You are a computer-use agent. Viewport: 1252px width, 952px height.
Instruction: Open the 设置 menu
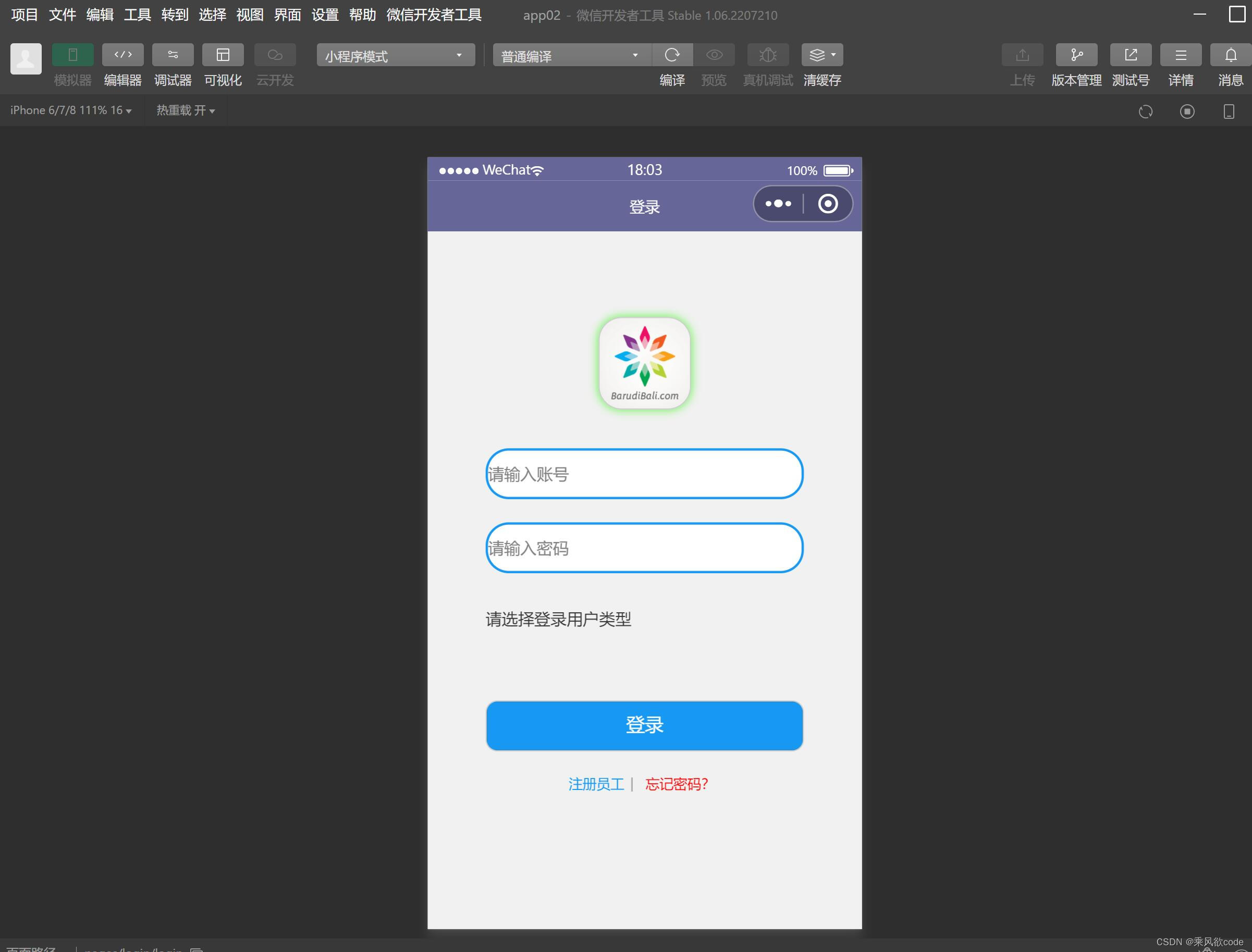pos(324,15)
